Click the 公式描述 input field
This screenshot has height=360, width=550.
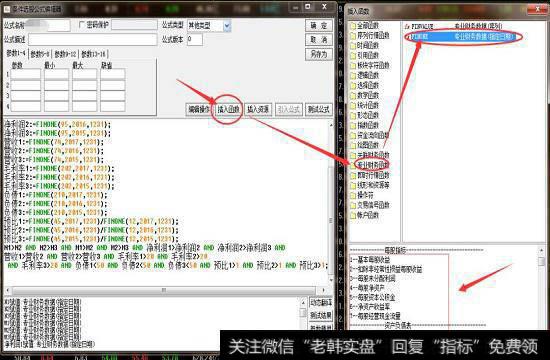(x=93, y=39)
